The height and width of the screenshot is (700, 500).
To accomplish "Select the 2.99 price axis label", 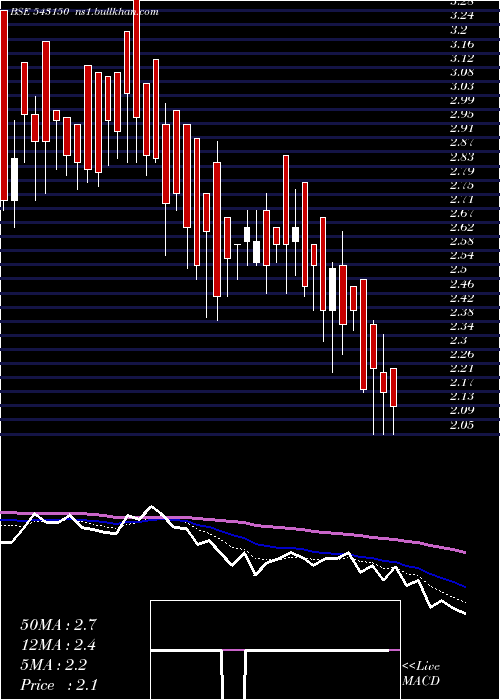I will (462, 100).
